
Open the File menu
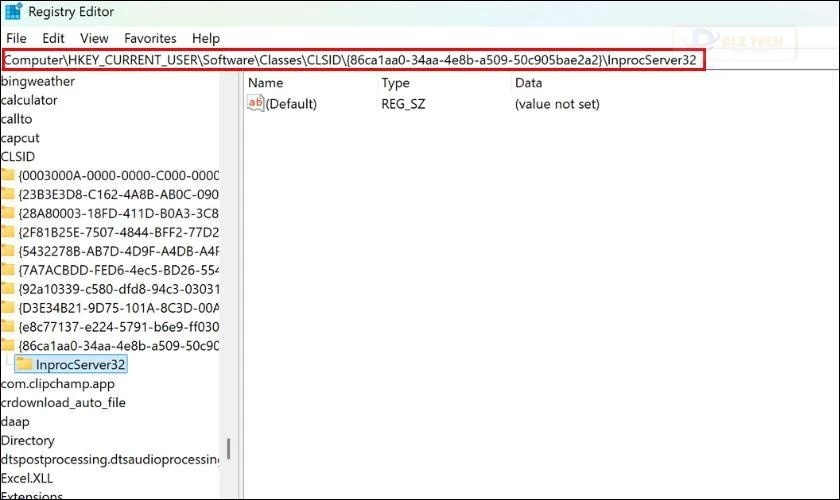(x=16, y=39)
